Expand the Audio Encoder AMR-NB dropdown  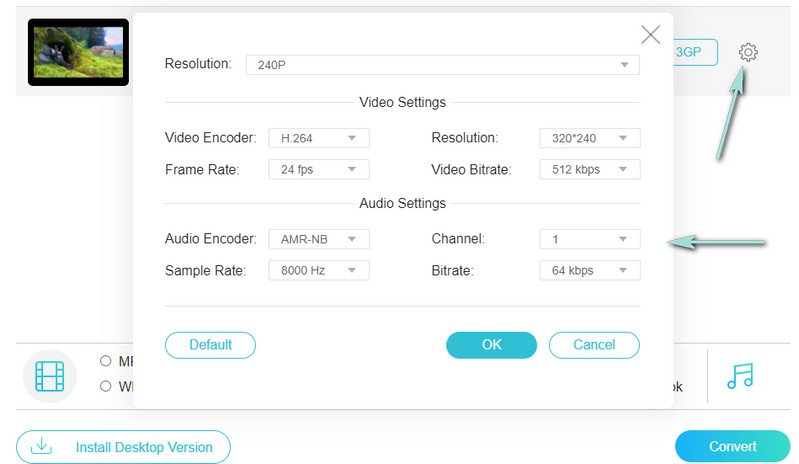[319, 239]
